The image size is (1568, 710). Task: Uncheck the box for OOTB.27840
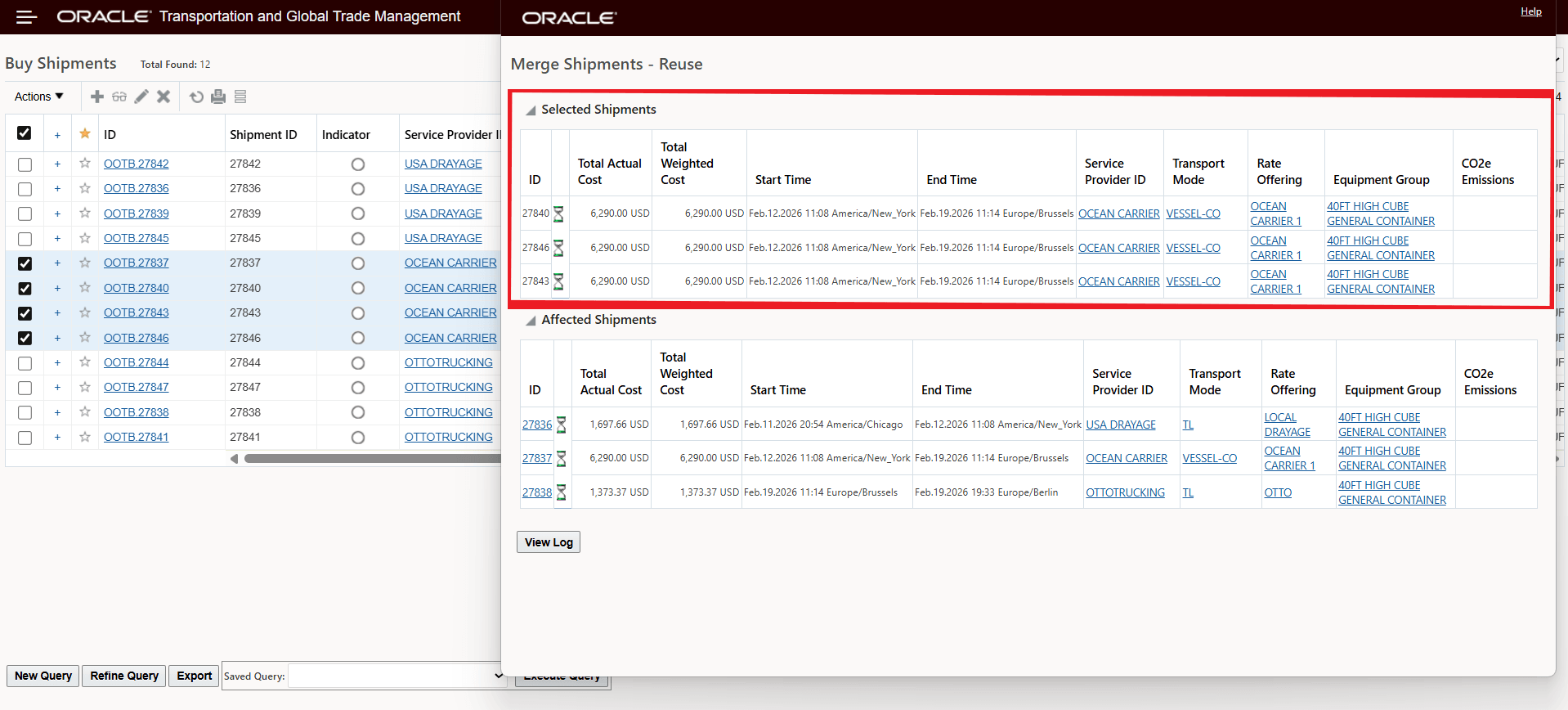click(25, 289)
